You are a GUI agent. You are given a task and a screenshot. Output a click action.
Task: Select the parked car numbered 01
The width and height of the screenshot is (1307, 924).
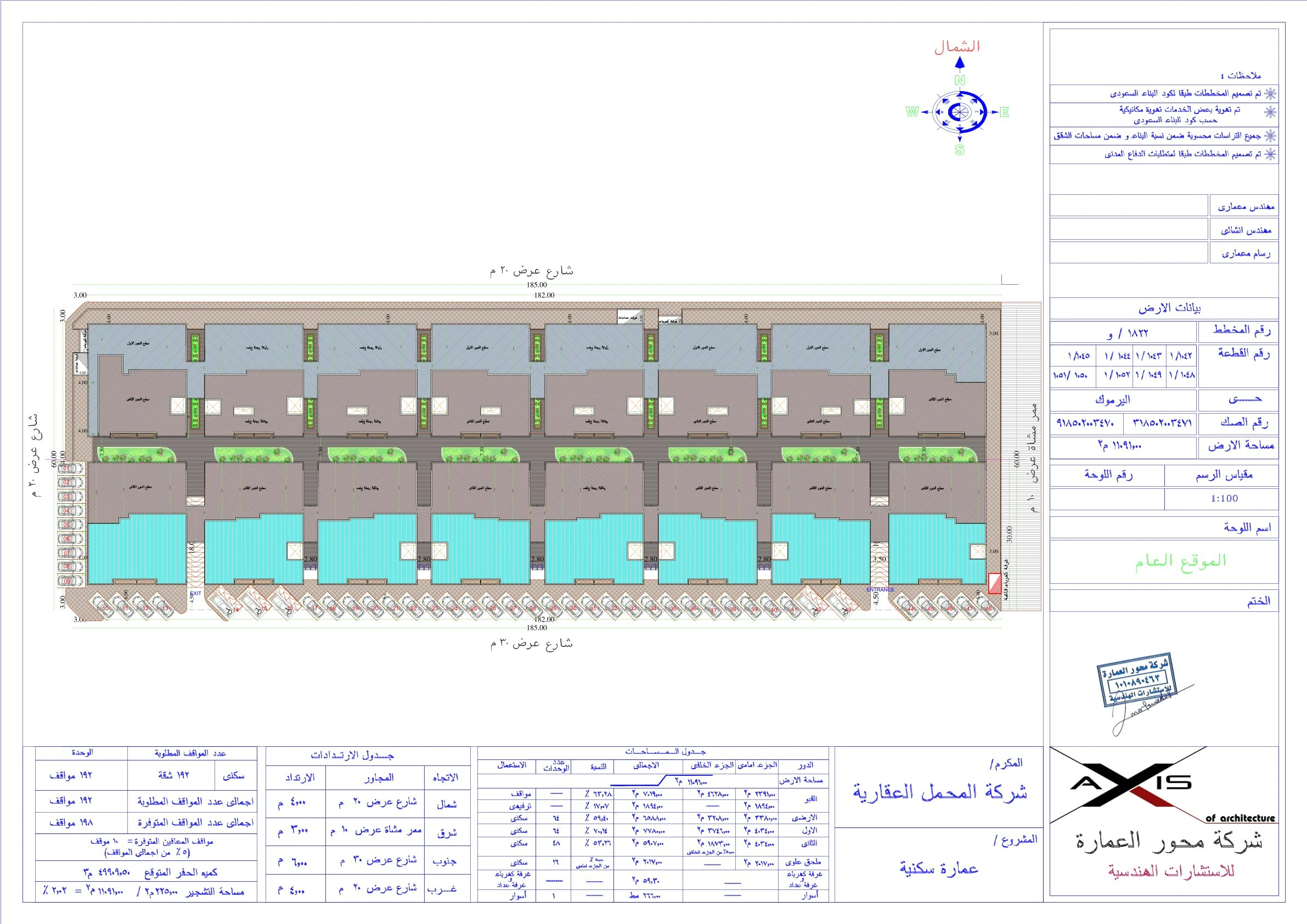pyautogui.click(x=71, y=469)
